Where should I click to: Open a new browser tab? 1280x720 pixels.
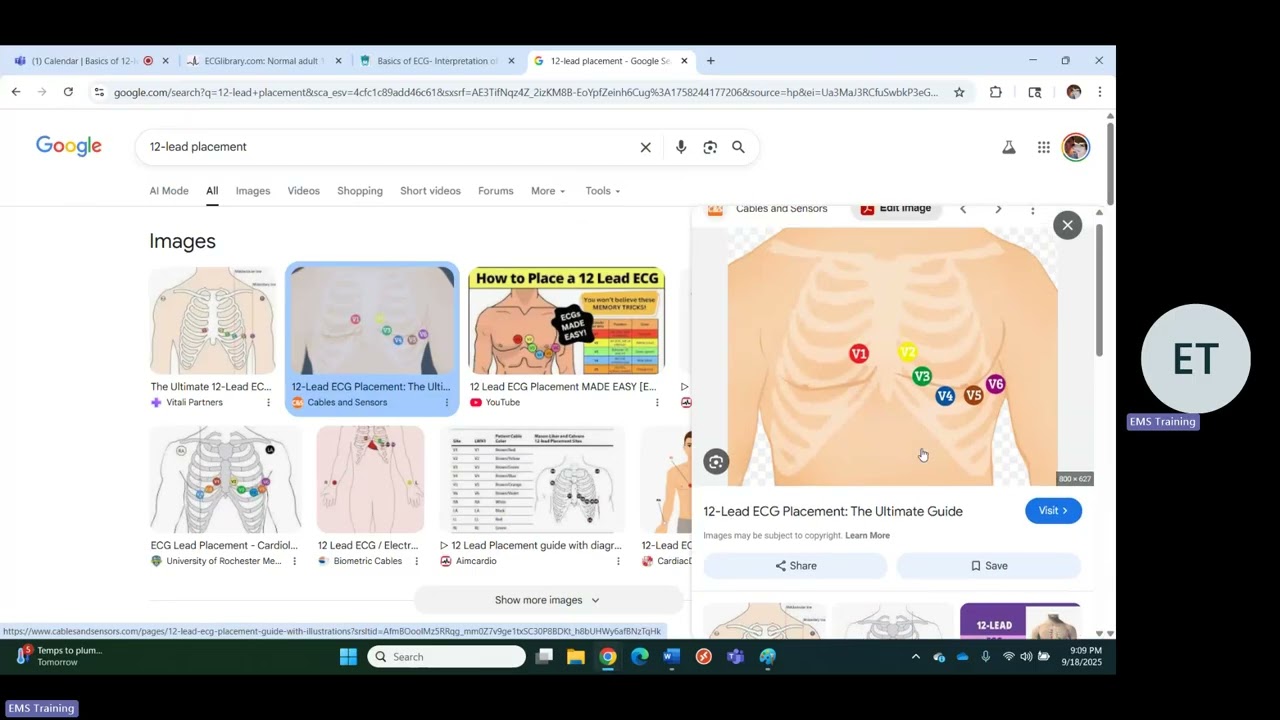pos(711,61)
